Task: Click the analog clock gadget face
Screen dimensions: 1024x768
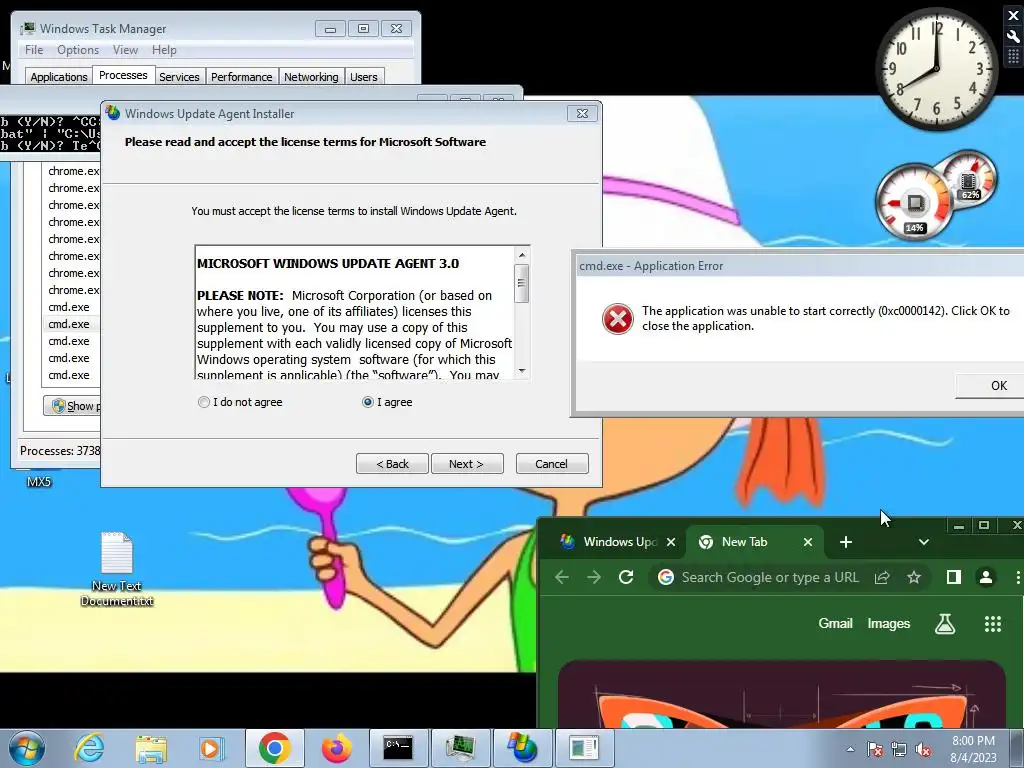Action: (936, 69)
